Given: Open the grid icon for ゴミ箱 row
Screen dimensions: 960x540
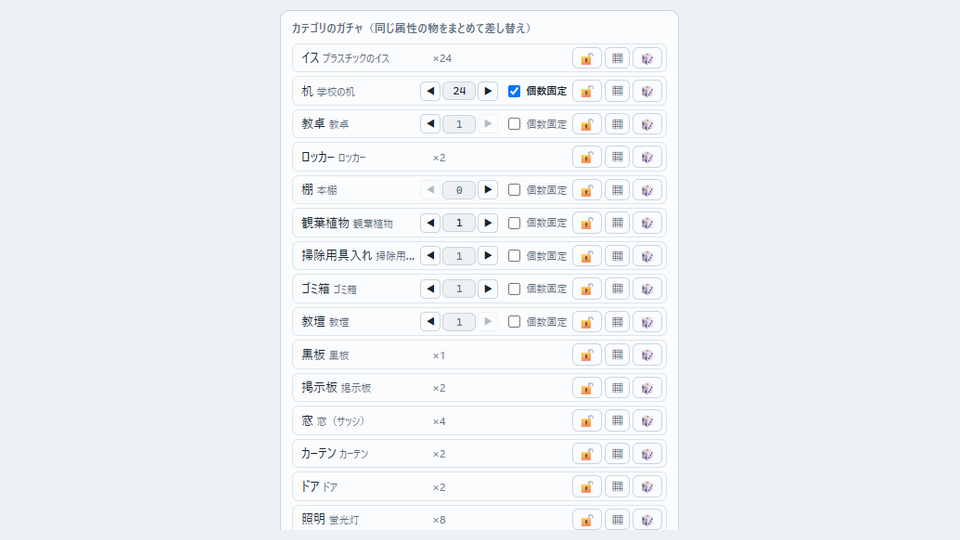Looking at the screenshot, I should (x=617, y=289).
